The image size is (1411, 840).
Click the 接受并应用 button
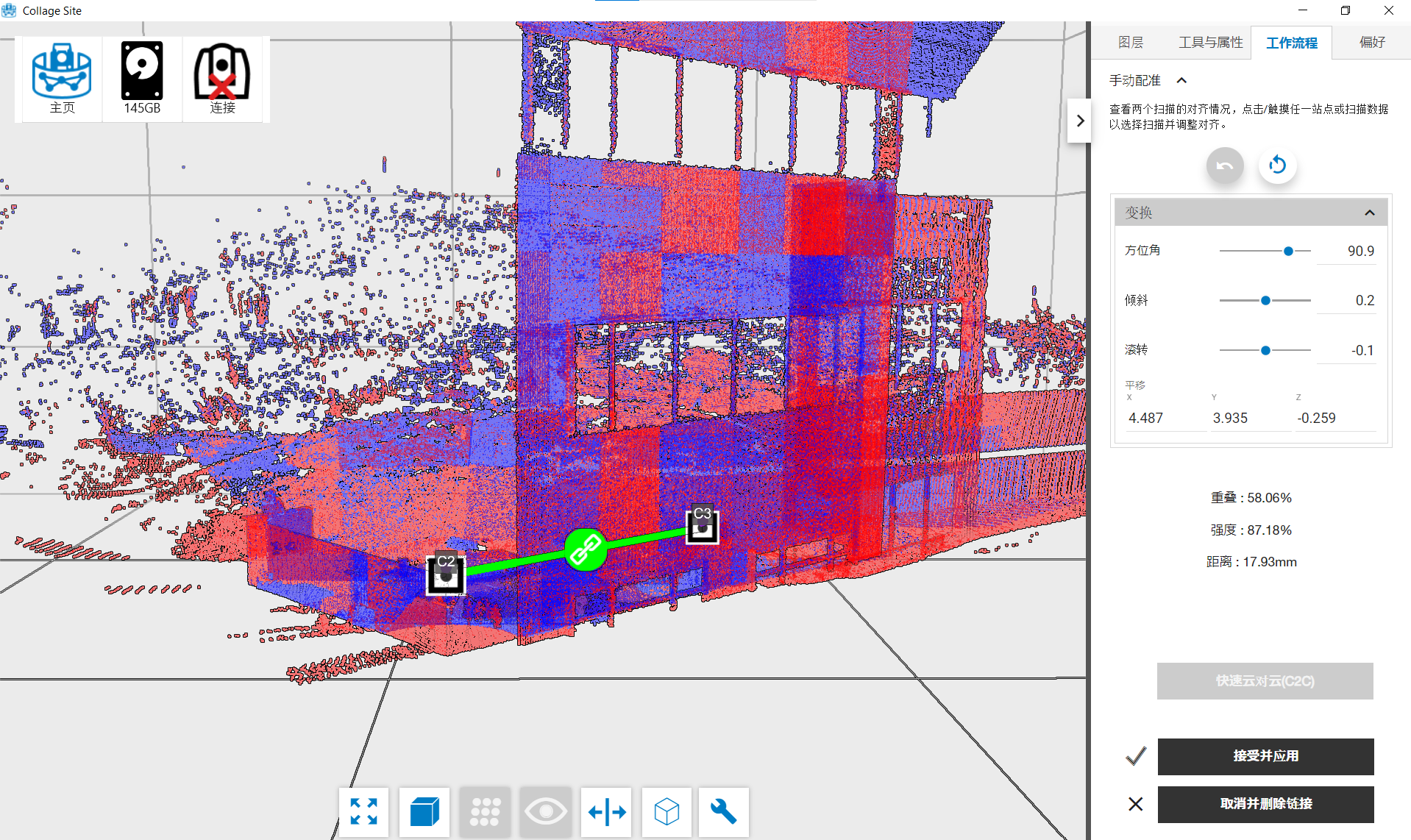(1265, 756)
